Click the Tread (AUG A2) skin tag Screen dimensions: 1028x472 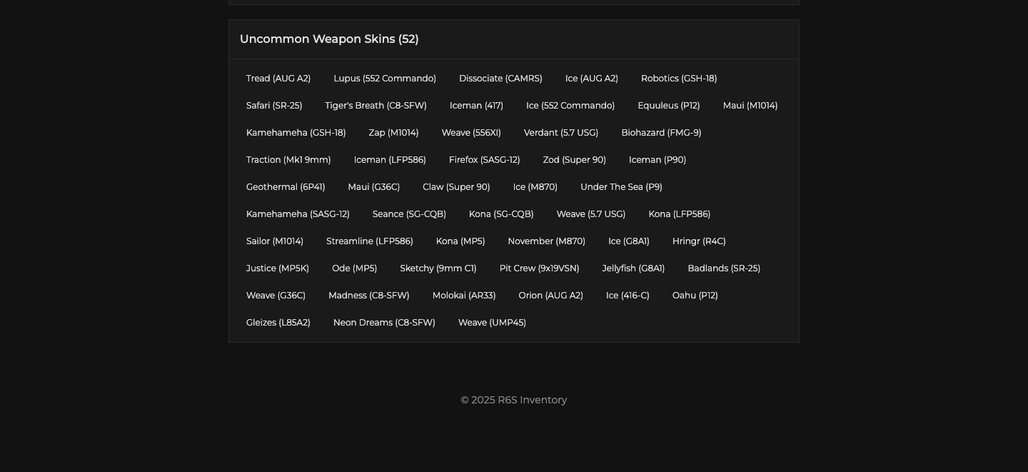point(278,79)
